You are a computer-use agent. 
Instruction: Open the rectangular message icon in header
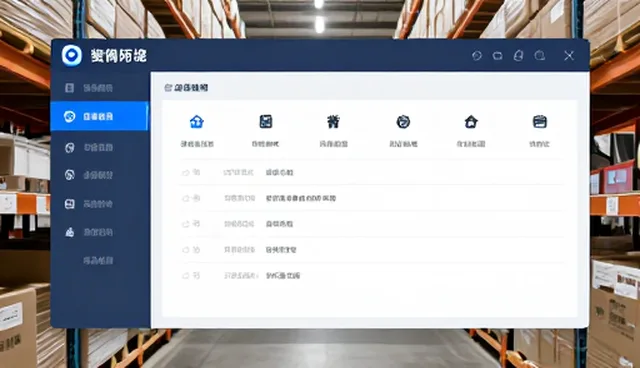tap(498, 55)
